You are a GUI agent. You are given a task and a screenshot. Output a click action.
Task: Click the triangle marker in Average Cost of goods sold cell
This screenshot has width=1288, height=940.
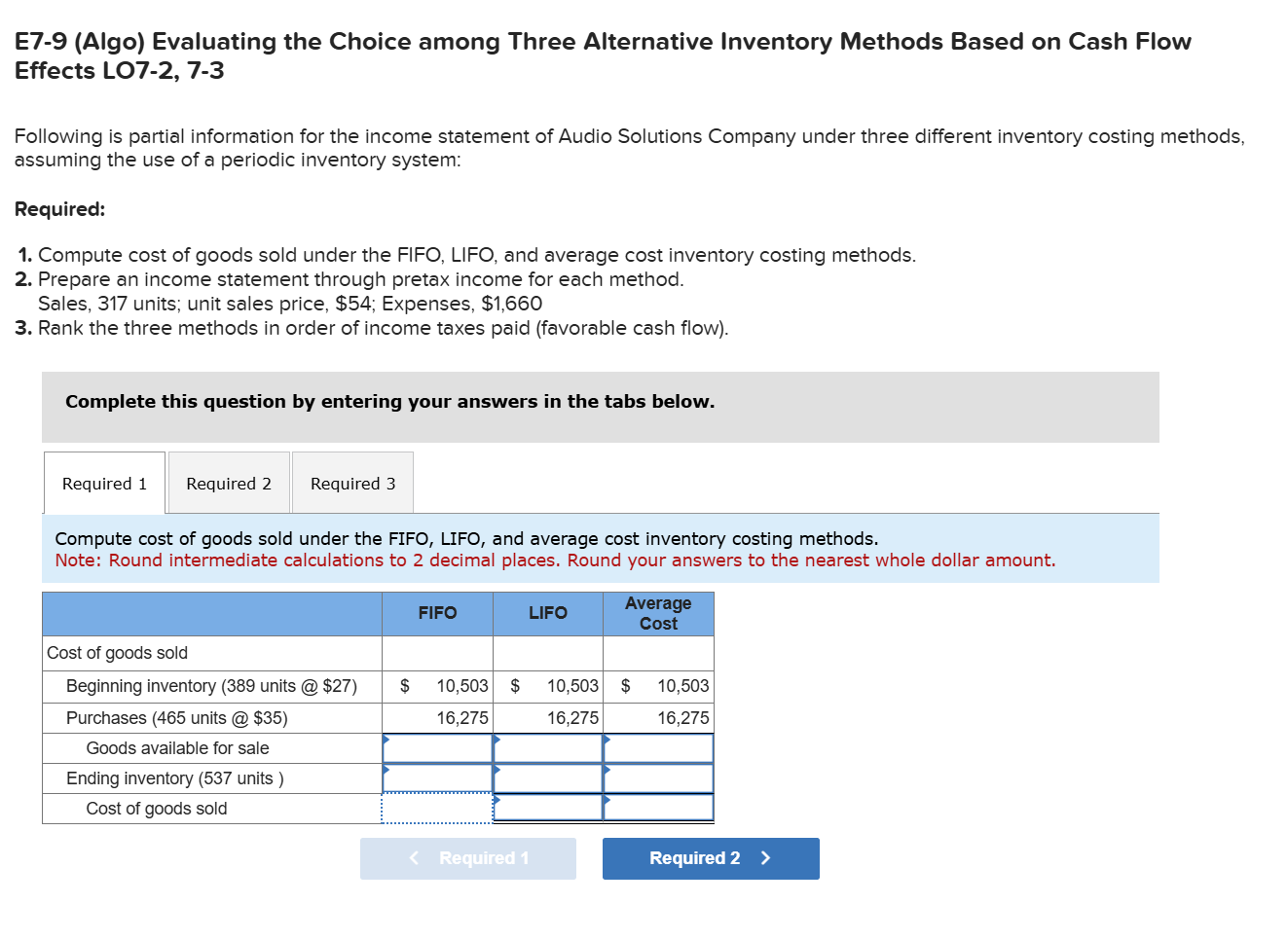tap(607, 802)
